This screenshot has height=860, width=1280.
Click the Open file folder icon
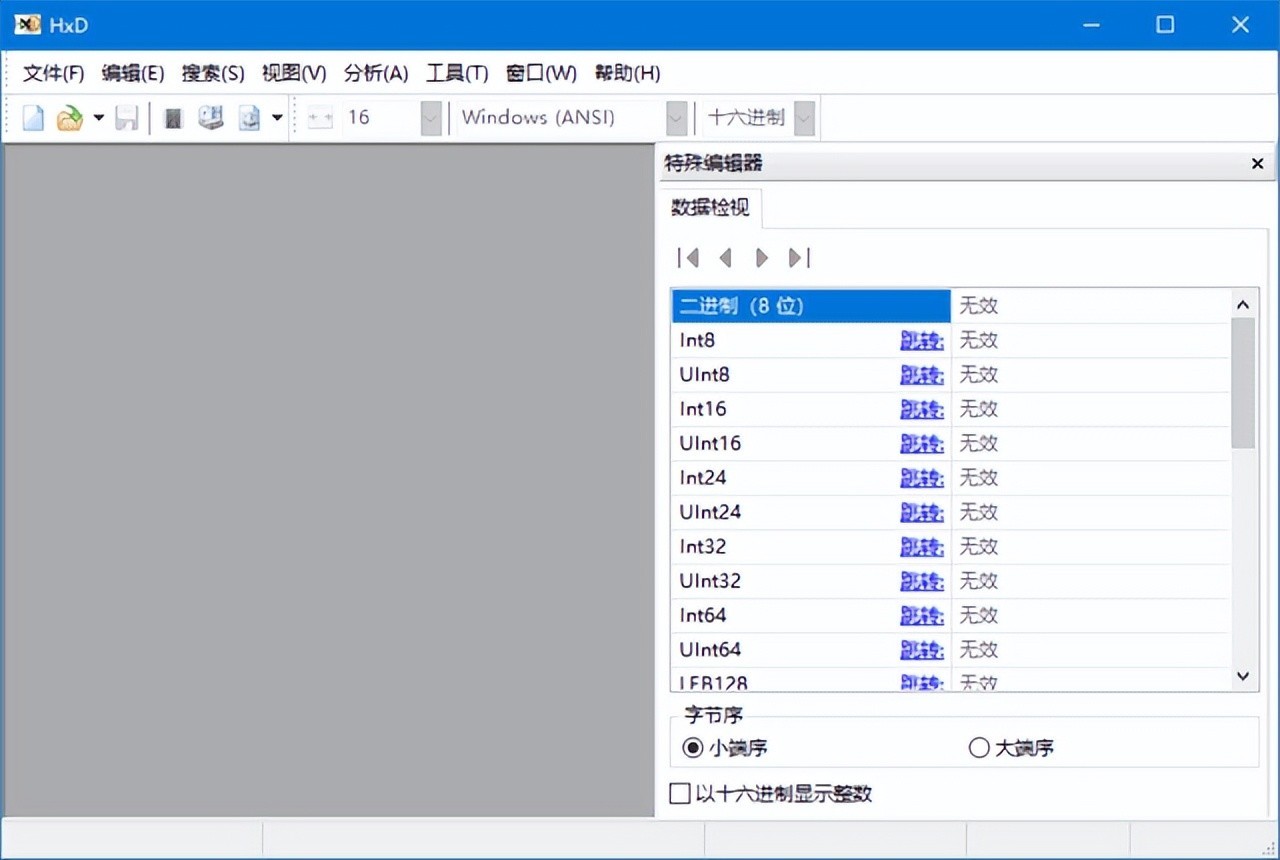click(68, 118)
